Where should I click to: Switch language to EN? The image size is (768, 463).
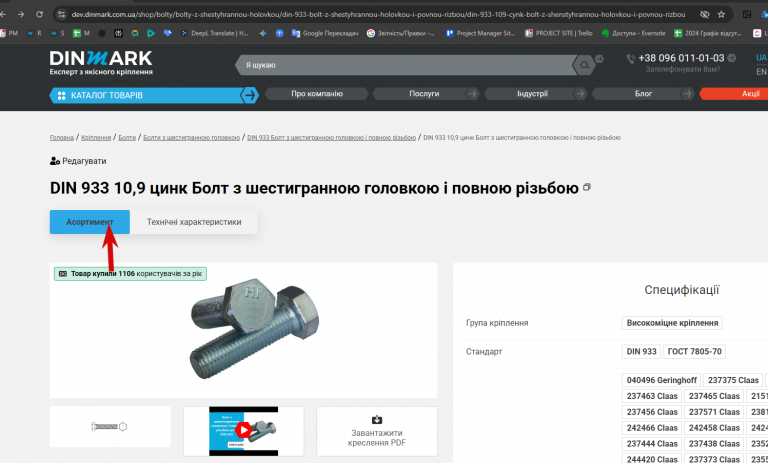coord(761,72)
